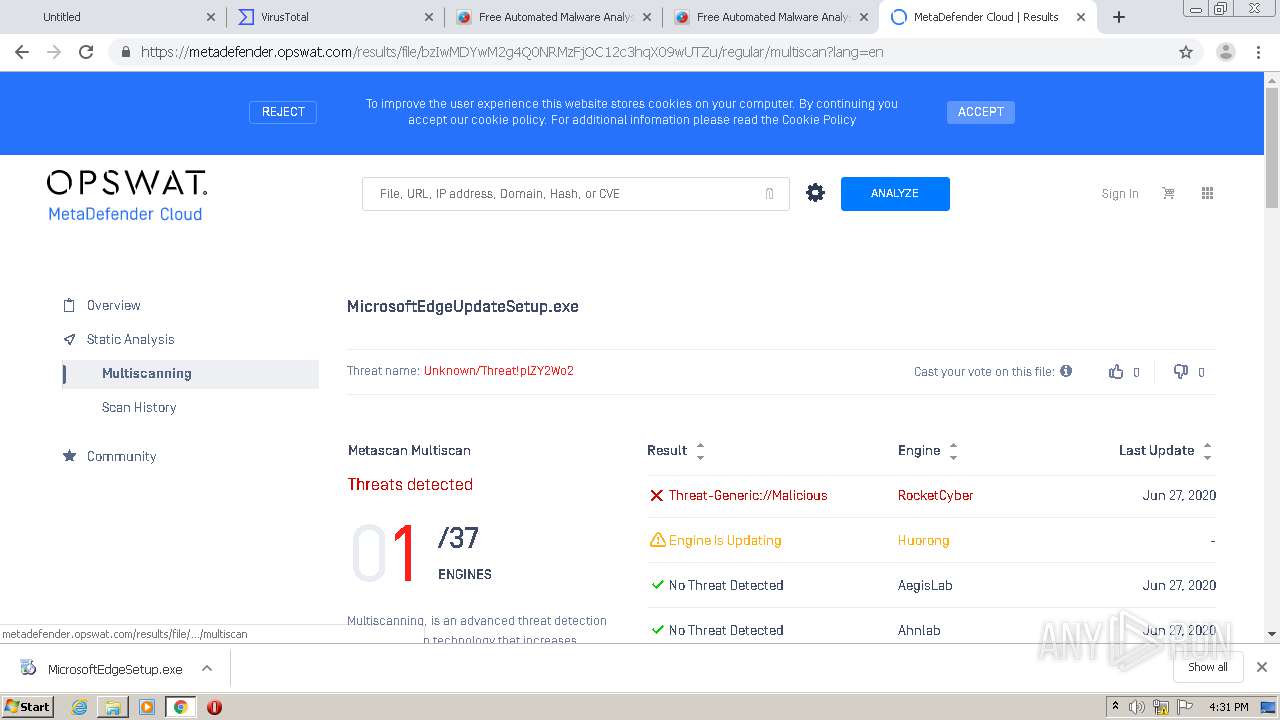Select Multiscanning in the sidebar
The height and width of the screenshot is (720, 1280).
(190, 373)
